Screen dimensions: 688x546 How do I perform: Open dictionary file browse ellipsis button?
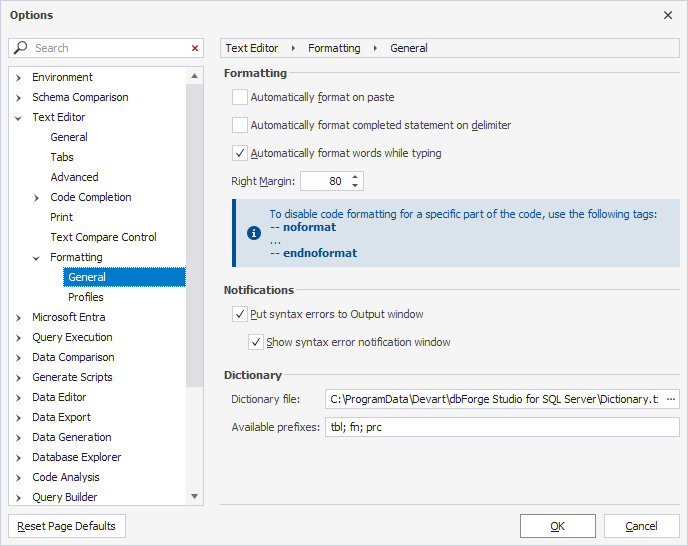point(670,399)
